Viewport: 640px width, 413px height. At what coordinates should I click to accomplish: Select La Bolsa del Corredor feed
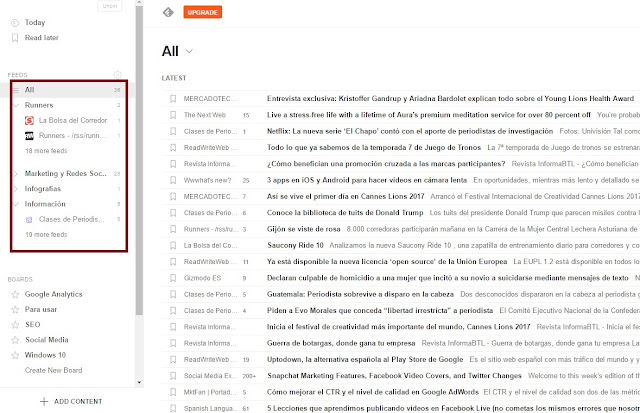point(73,120)
